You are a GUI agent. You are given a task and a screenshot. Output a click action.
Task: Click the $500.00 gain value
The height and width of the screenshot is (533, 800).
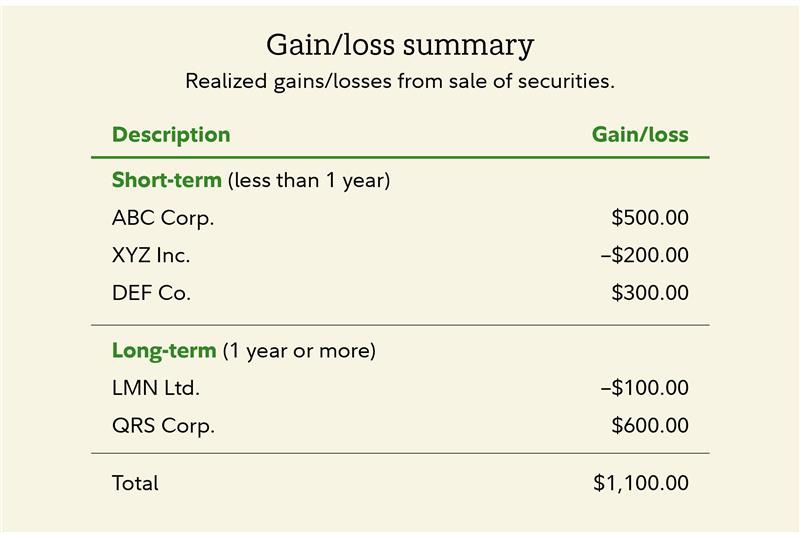coord(650,218)
